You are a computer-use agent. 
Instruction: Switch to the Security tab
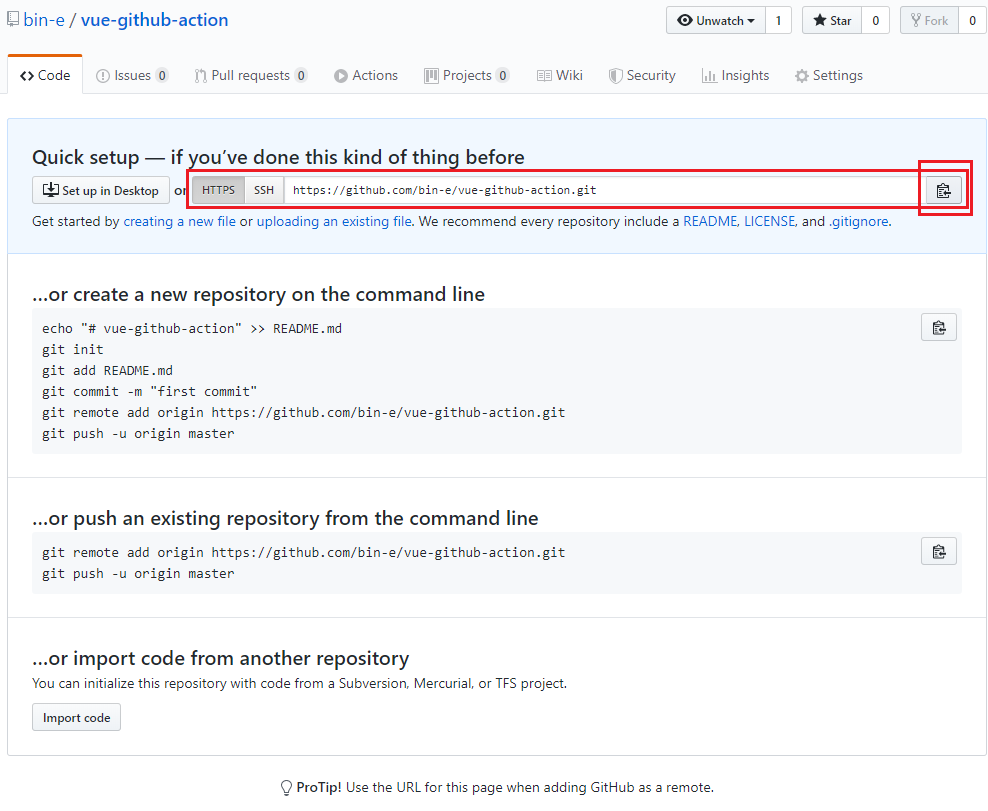(642, 75)
